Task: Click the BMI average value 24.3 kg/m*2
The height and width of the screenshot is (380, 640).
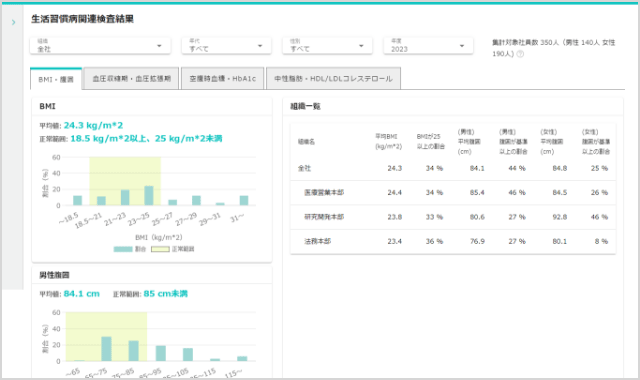Action: (x=93, y=125)
